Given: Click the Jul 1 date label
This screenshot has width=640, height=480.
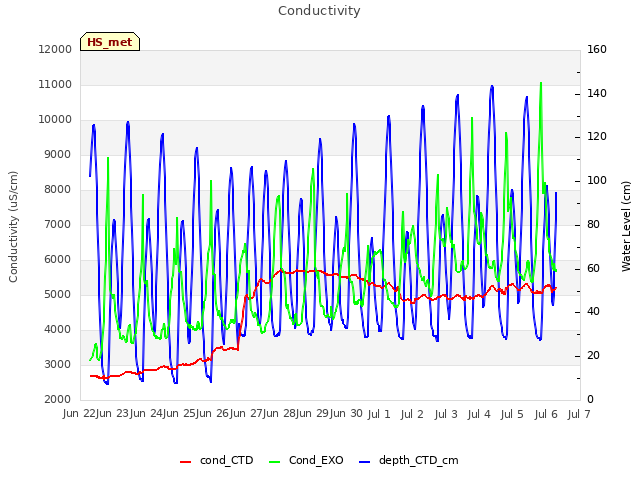Looking at the screenshot, I should [379, 414].
